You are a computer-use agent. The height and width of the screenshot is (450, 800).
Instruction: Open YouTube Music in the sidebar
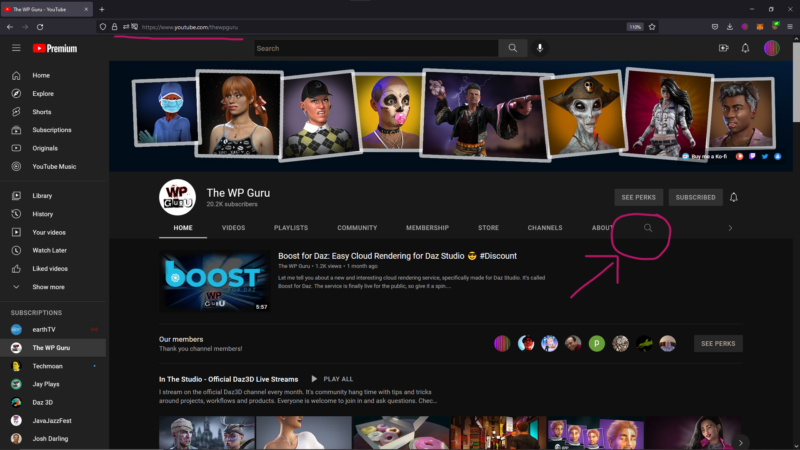[x=53, y=167]
